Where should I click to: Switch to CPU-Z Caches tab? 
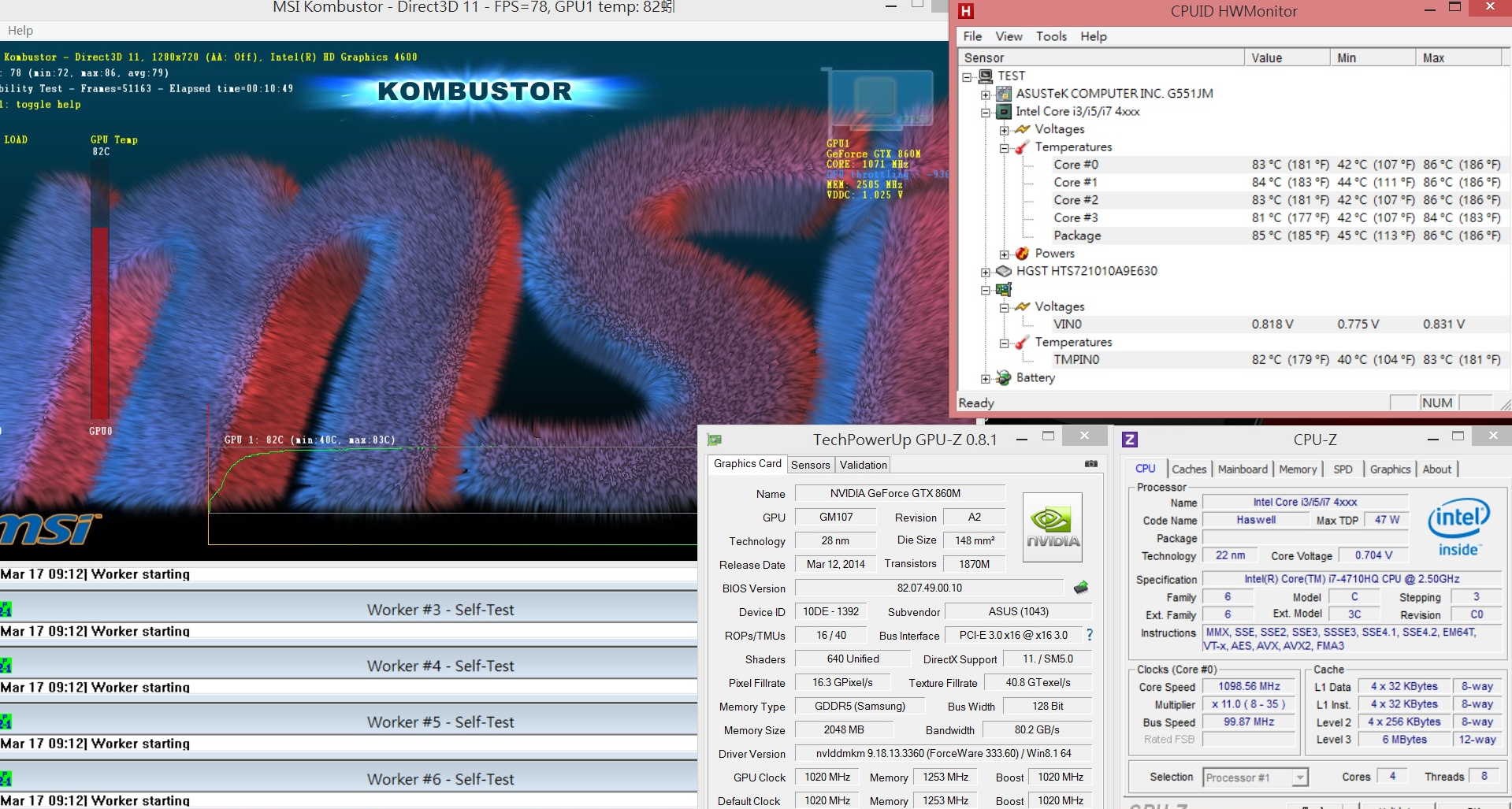point(1189,469)
